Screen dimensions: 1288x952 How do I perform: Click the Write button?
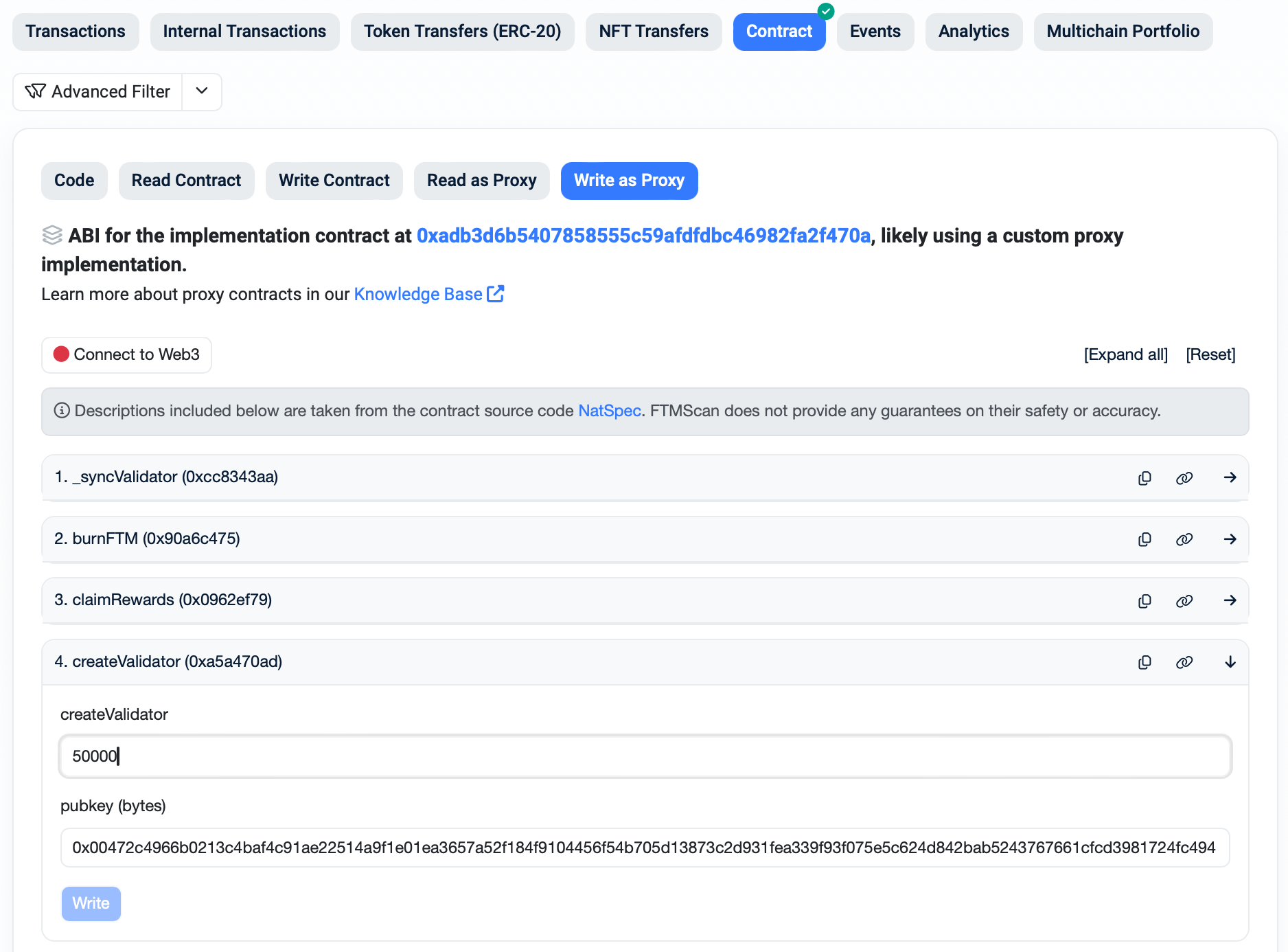91,903
